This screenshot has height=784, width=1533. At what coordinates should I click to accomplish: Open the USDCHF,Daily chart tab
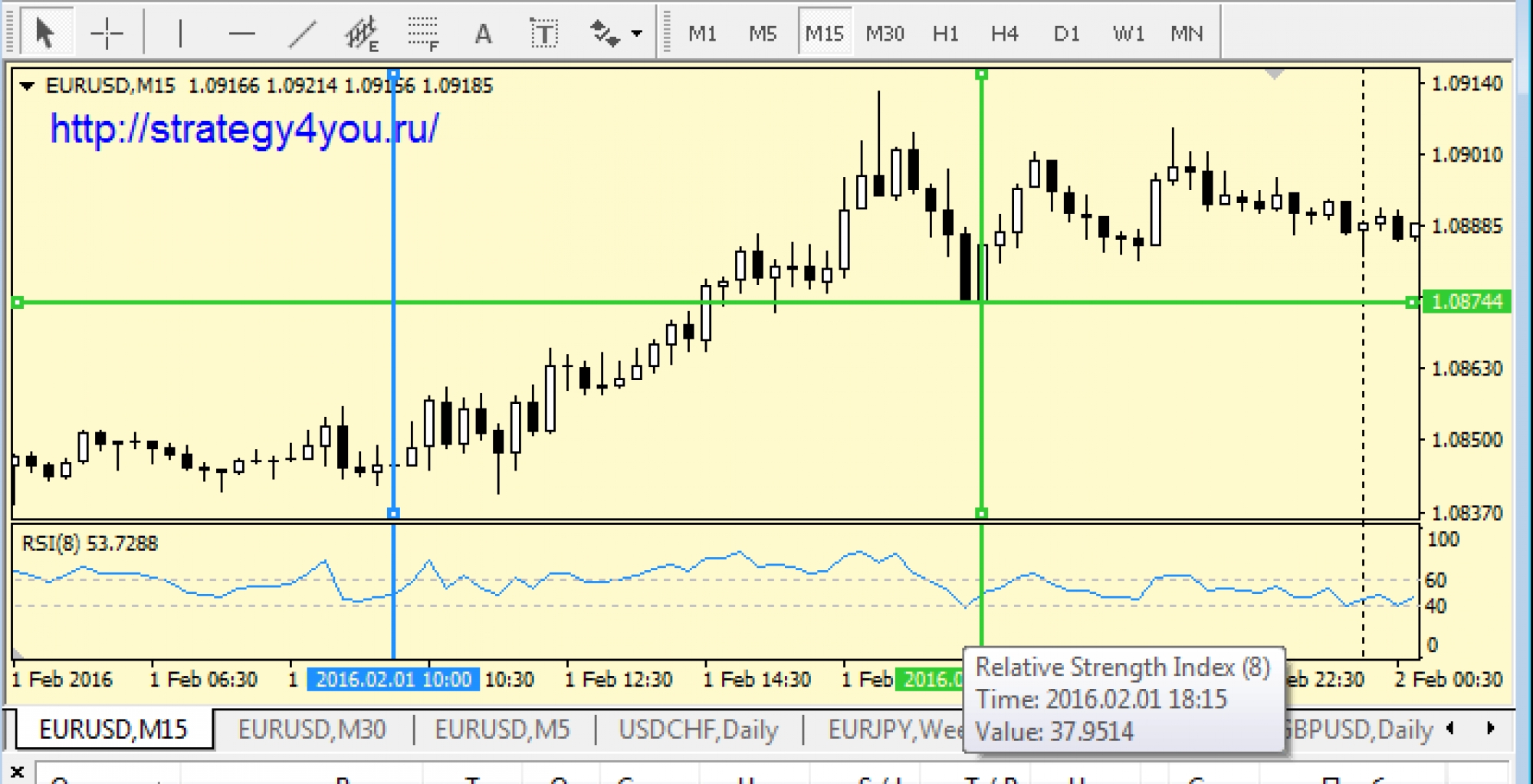(x=698, y=729)
